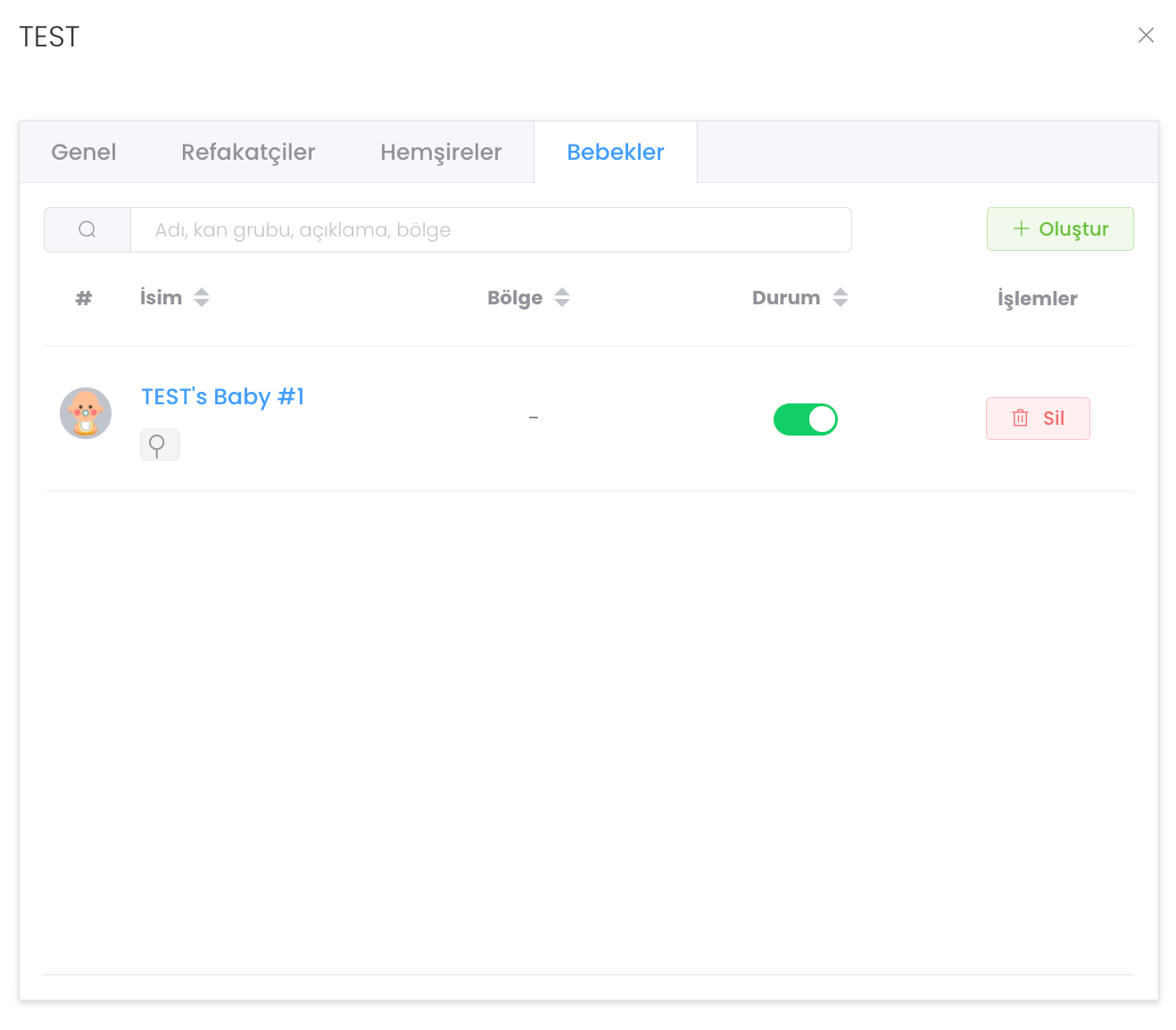Delete the baby with the Sil button

(x=1037, y=419)
